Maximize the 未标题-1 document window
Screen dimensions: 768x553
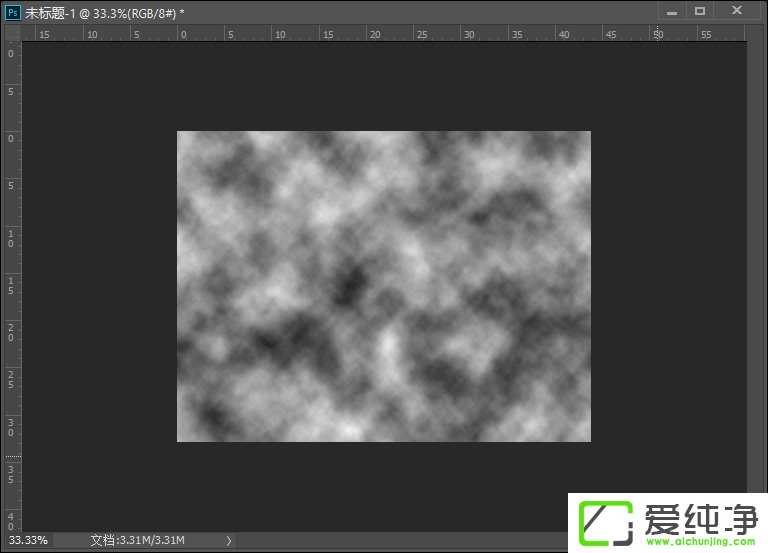point(700,11)
